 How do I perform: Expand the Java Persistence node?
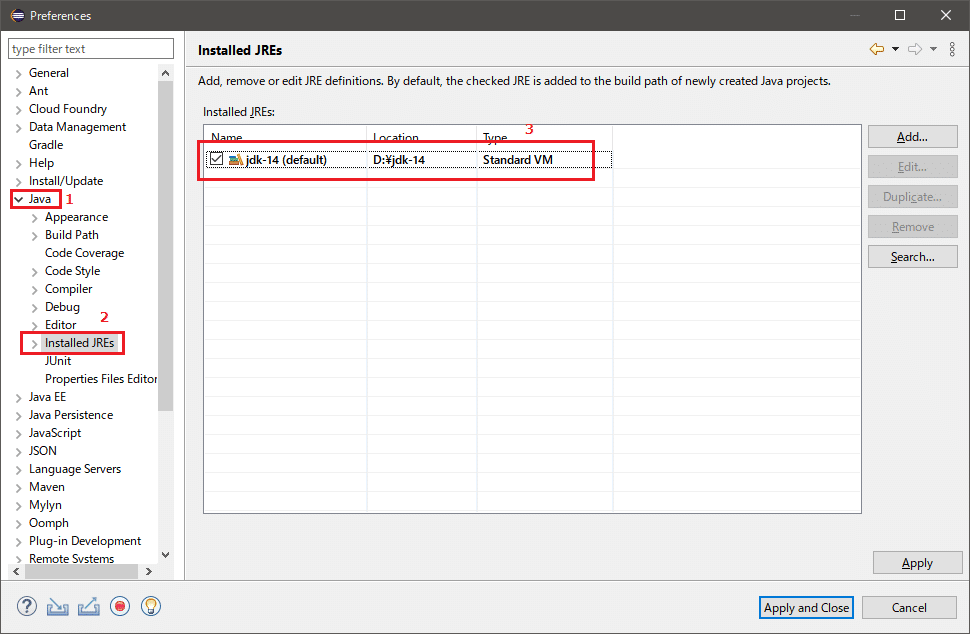[x=19, y=416]
